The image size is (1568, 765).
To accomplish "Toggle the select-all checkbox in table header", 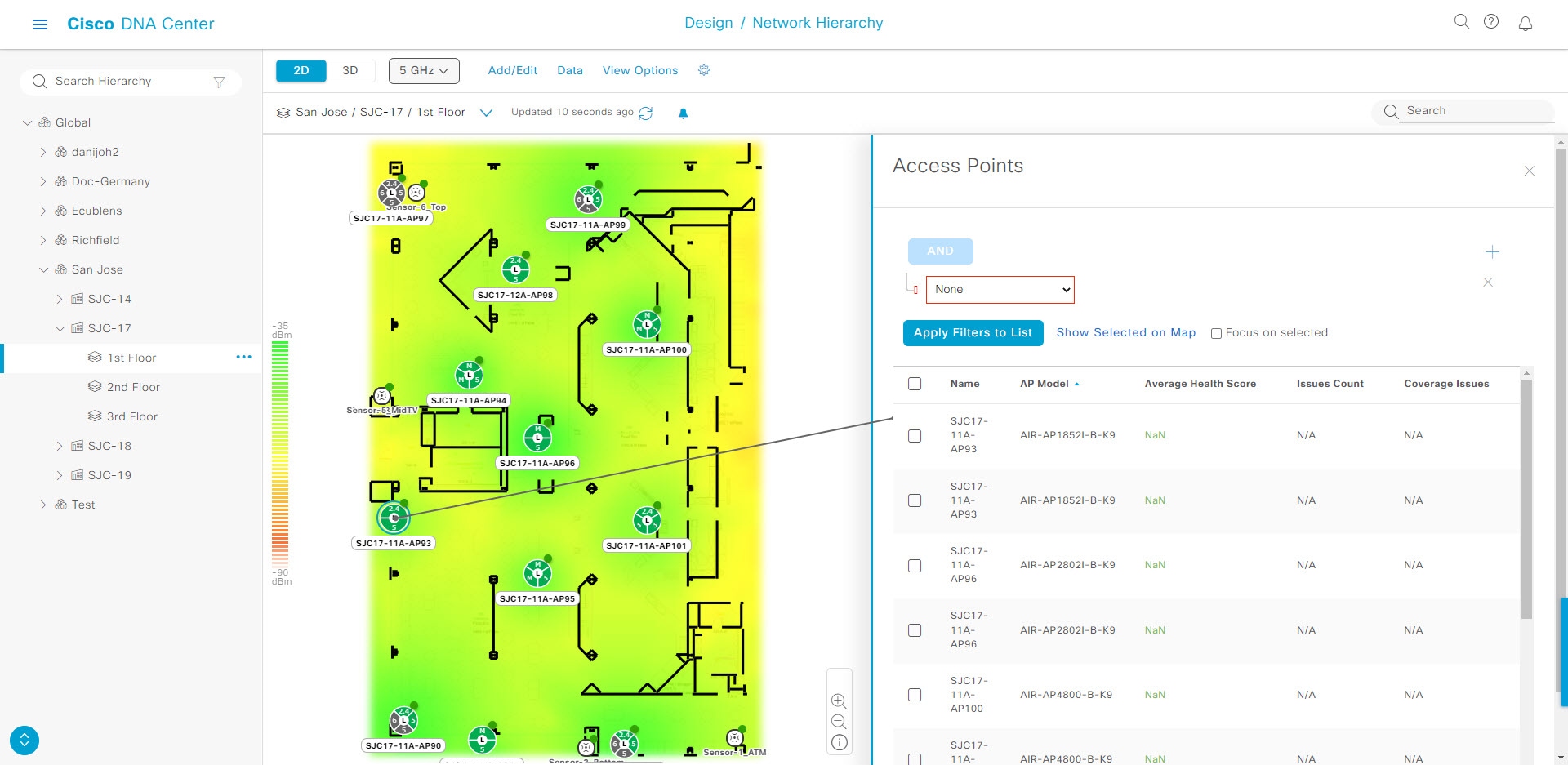I will pyautogui.click(x=915, y=384).
